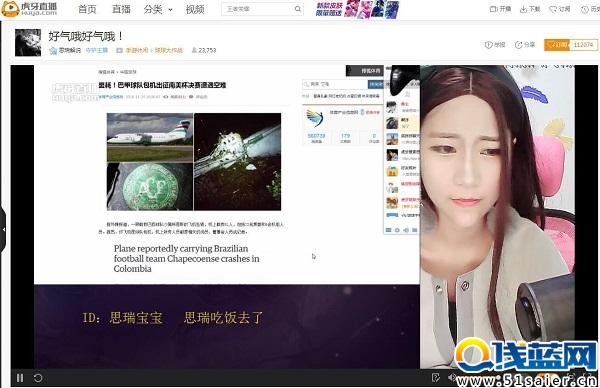Screen dimensions: 600x388
Task: Refresh the live stream player
Action: (38, 378)
